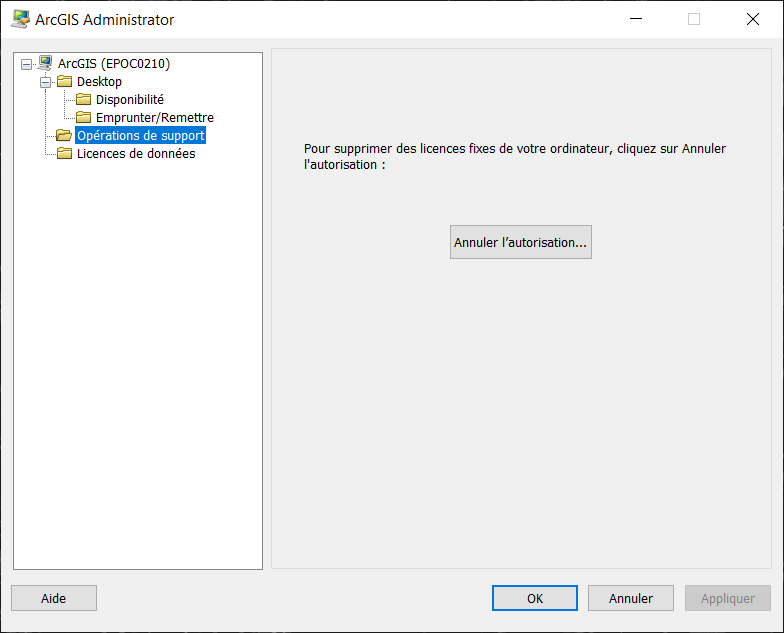Collapse the Desktop tree branch
This screenshot has width=784, height=633.
45,82
